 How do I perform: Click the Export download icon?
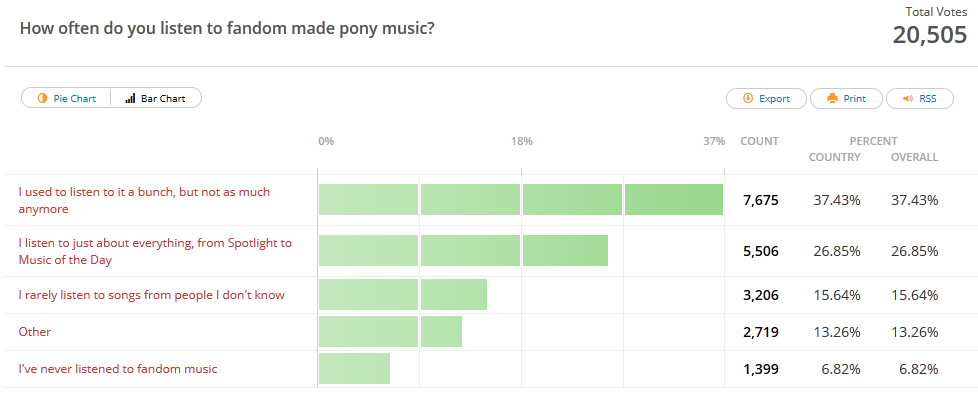[x=748, y=99]
